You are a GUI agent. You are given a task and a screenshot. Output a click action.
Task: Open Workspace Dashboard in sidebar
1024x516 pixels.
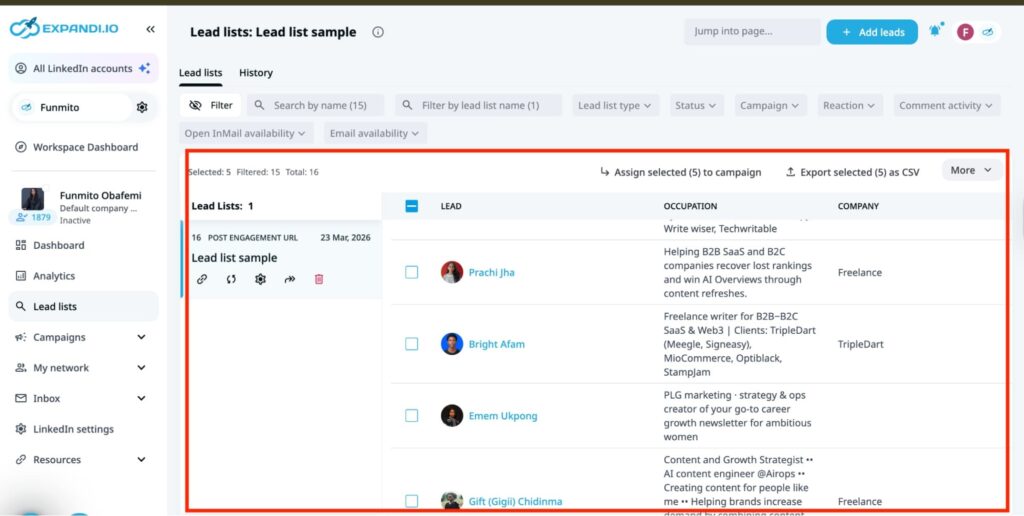click(84, 147)
